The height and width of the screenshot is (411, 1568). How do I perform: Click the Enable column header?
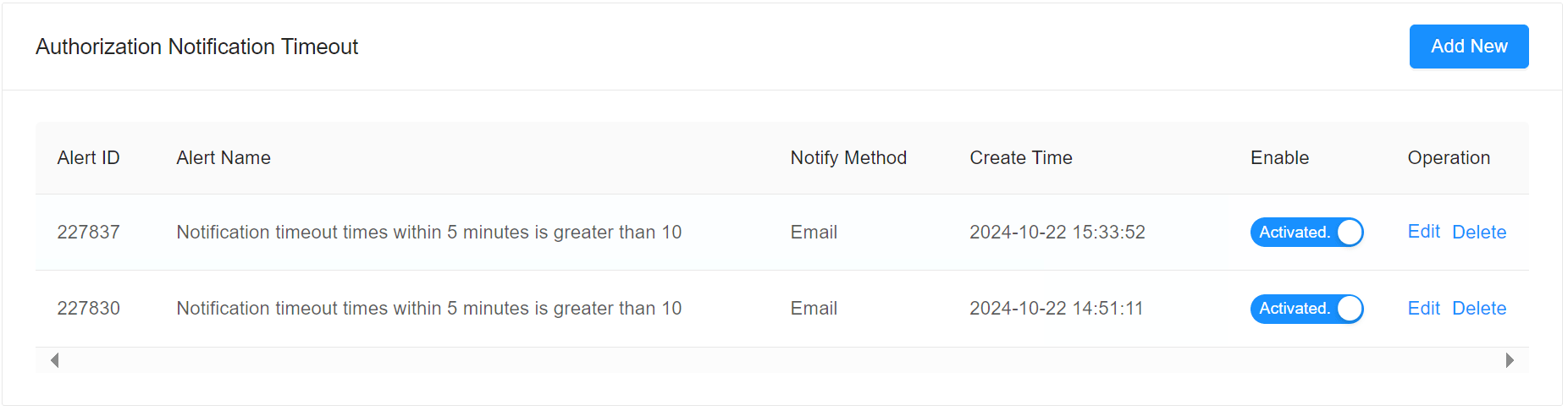coord(1279,158)
